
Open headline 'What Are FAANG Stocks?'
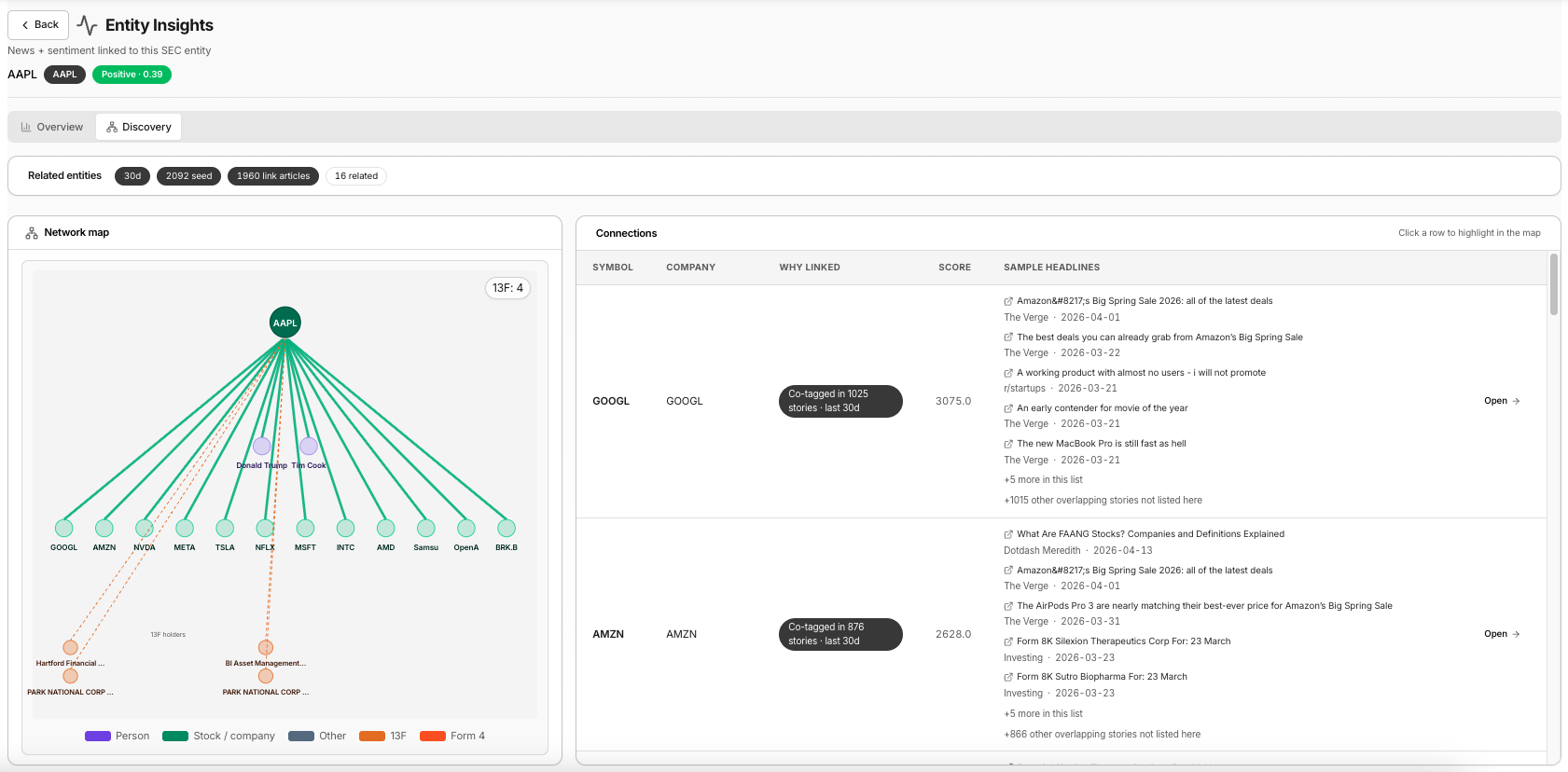[1150, 534]
